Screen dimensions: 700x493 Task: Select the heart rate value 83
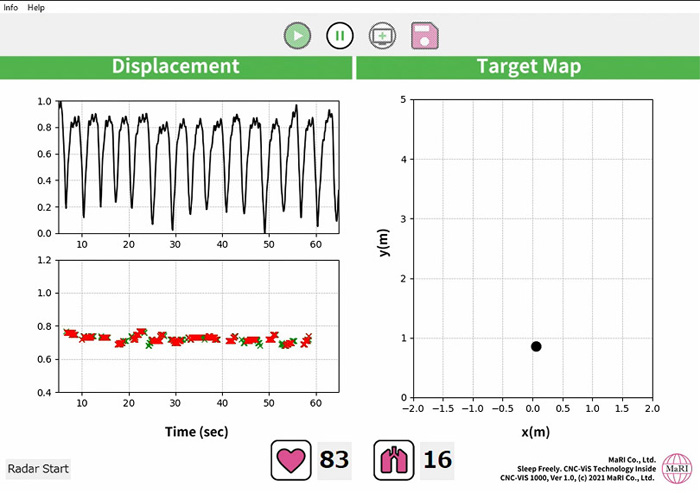click(x=334, y=460)
